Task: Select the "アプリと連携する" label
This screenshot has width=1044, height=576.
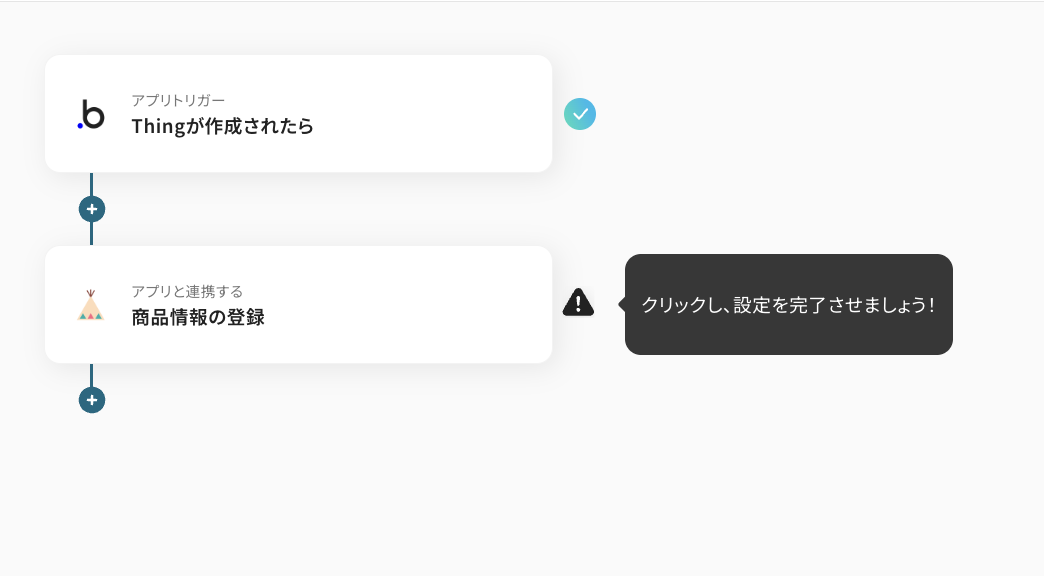Action: coord(187,291)
